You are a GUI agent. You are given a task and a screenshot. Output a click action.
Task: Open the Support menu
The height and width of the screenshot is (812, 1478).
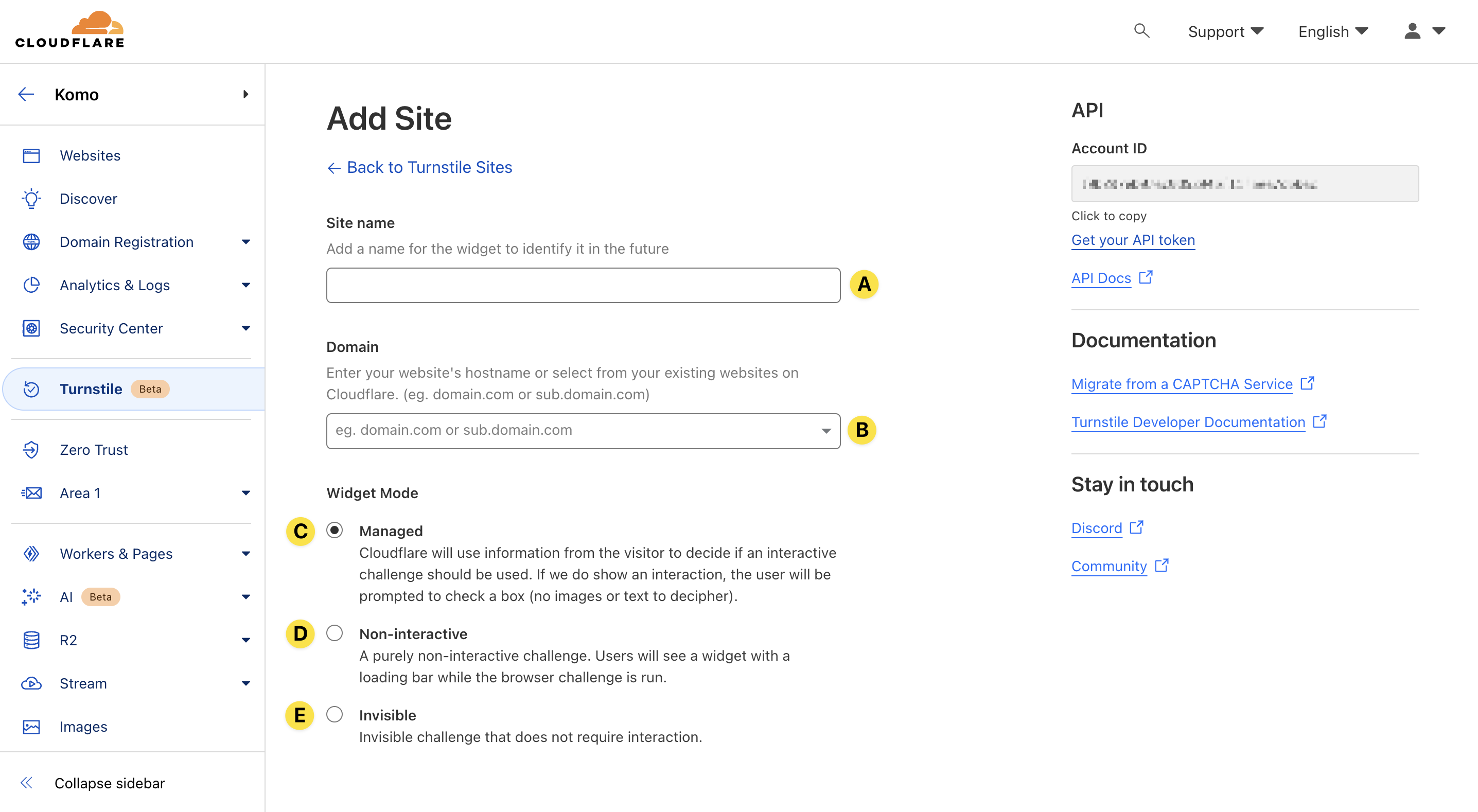pos(1225,31)
